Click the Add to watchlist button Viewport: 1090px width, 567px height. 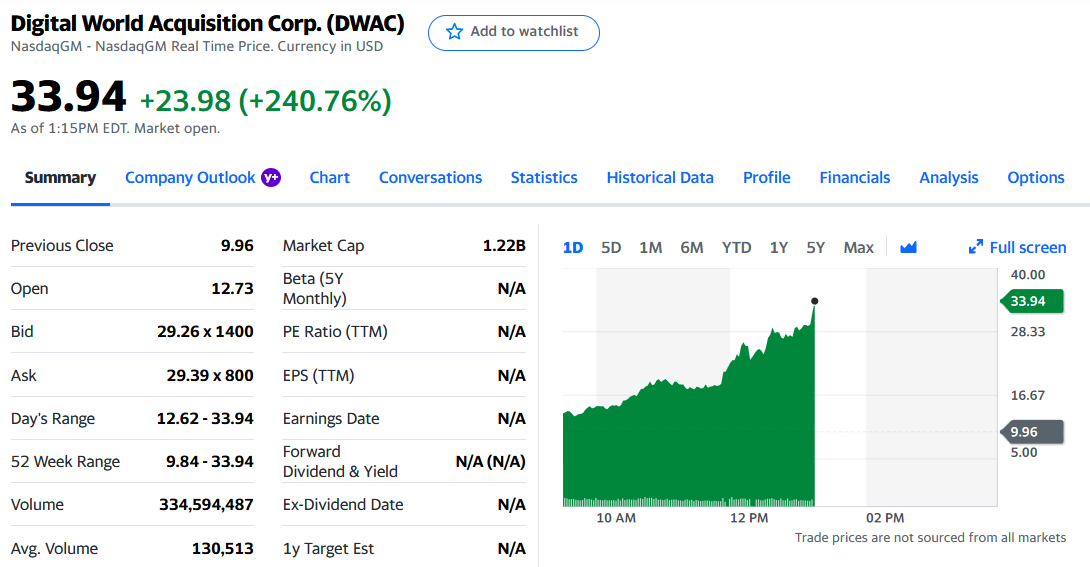pyautogui.click(x=514, y=33)
